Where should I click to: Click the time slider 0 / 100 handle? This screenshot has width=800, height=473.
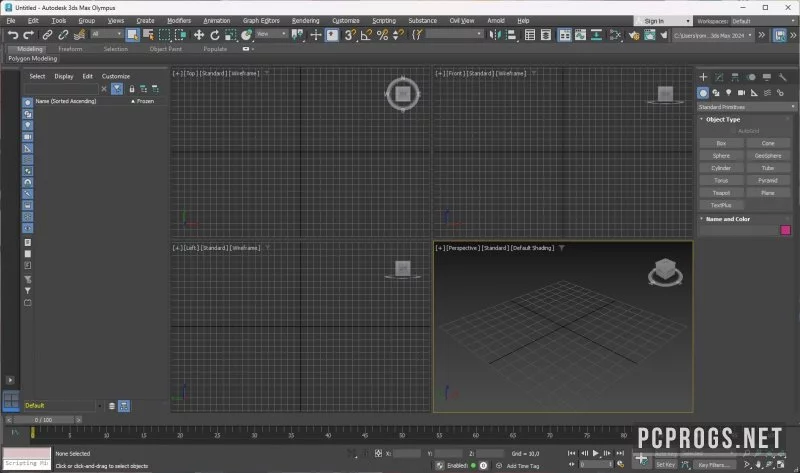[x=43, y=419]
